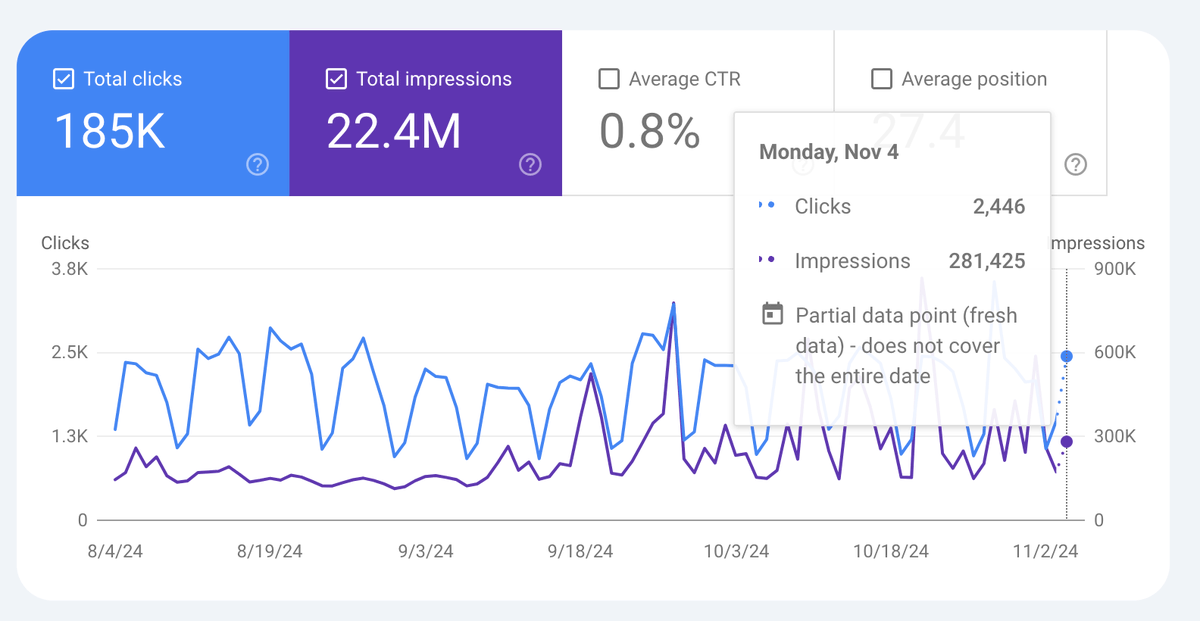Screen dimensions: 1200x621
Task: Select the blue clicks endpoint dot on chart
Action: (1065, 355)
